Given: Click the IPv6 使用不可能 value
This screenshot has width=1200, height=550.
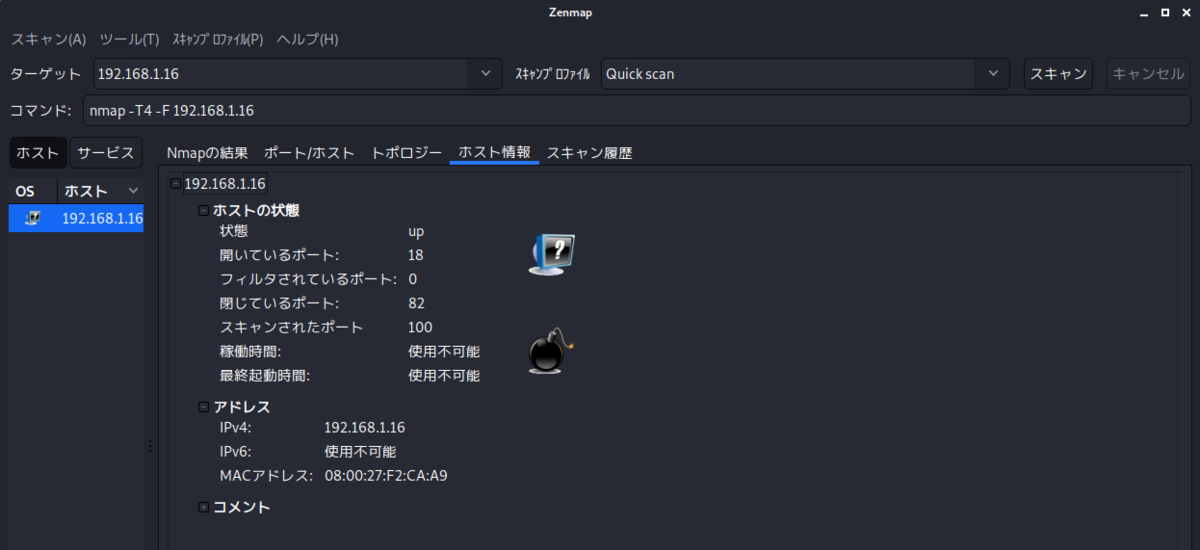Looking at the screenshot, I should 360,451.
